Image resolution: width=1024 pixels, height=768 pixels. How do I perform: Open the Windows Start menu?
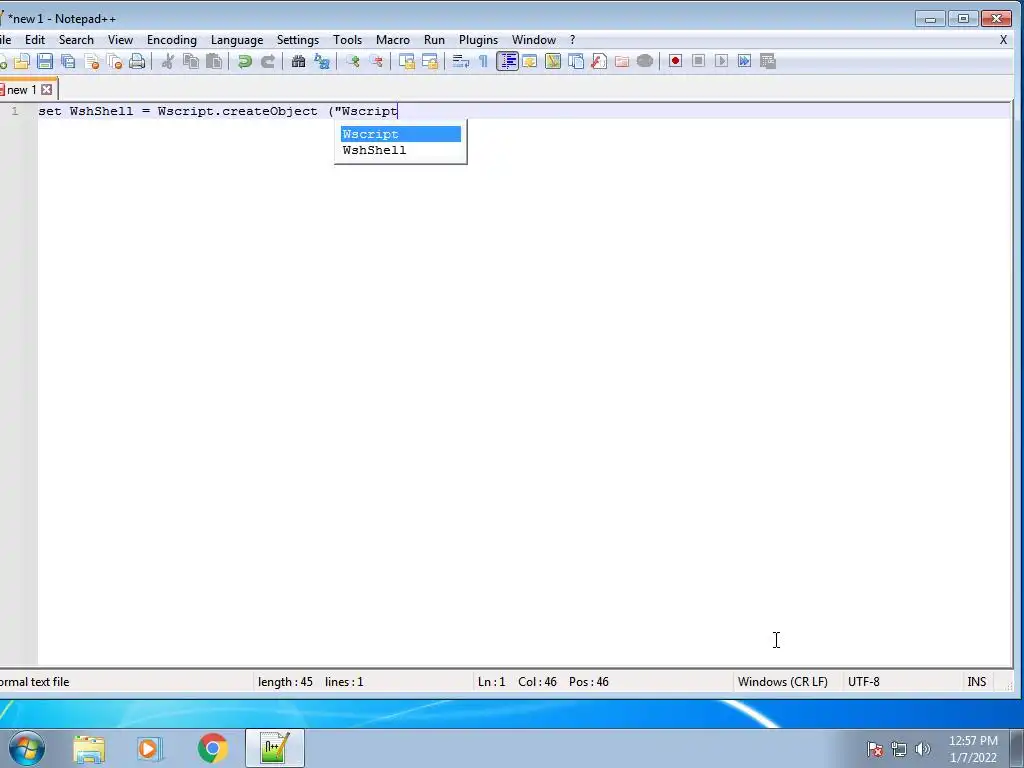coord(27,748)
